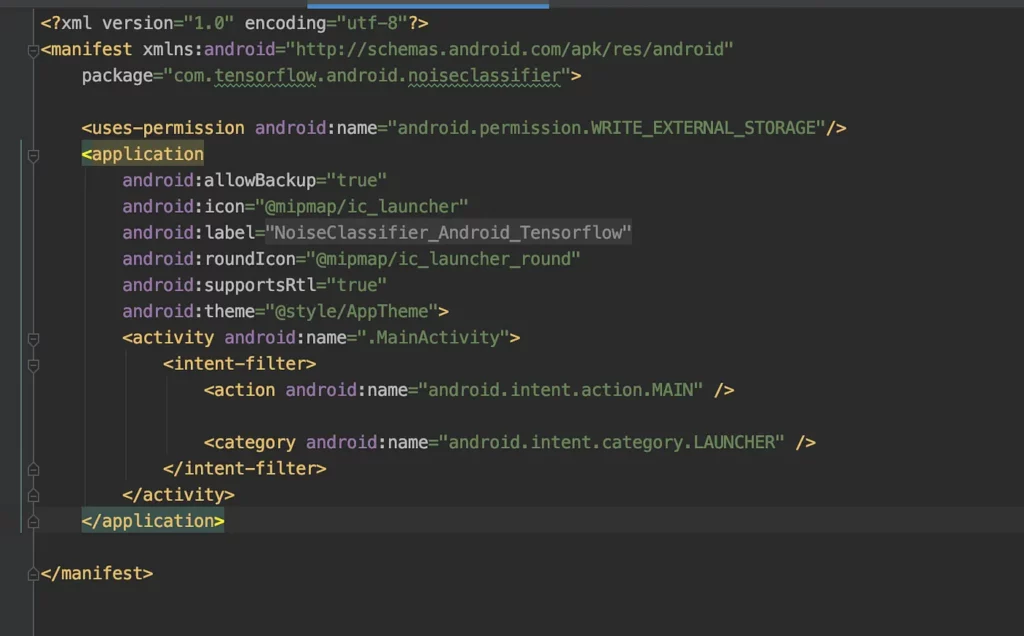1024x636 pixels.
Task: Click the closing activity tag text
Action: (178, 495)
